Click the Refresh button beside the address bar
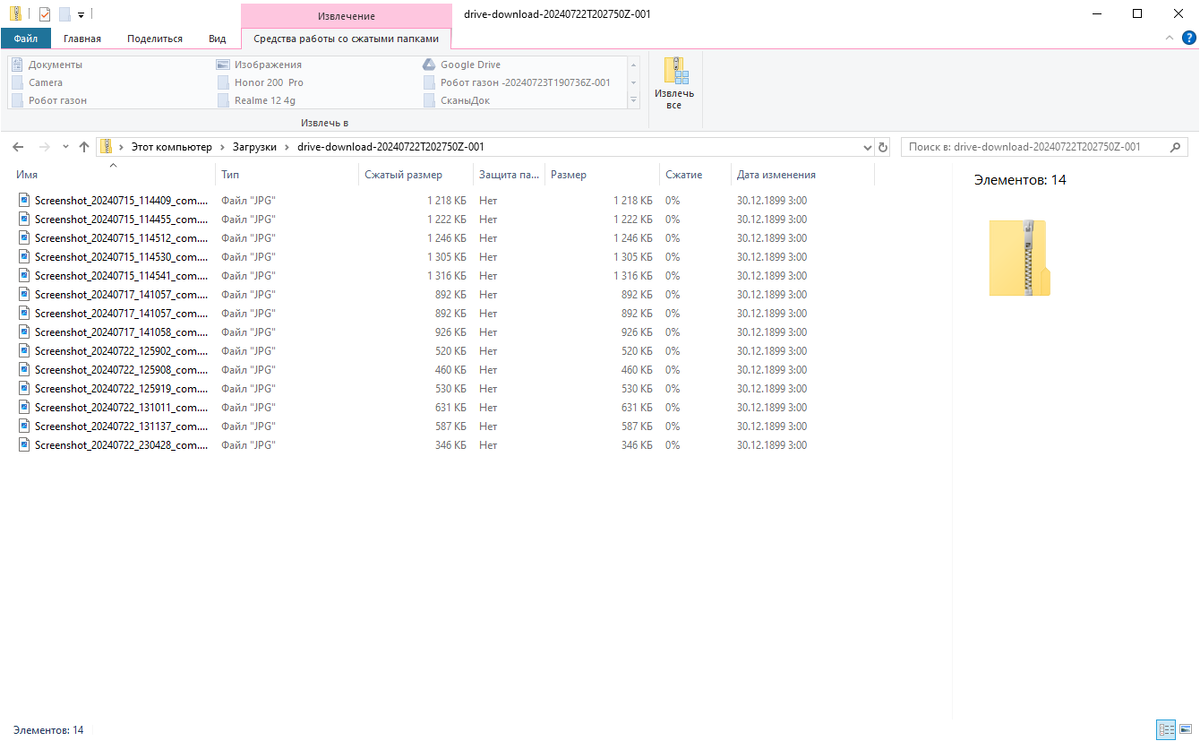The image size is (1200, 741). tap(883, 147)
